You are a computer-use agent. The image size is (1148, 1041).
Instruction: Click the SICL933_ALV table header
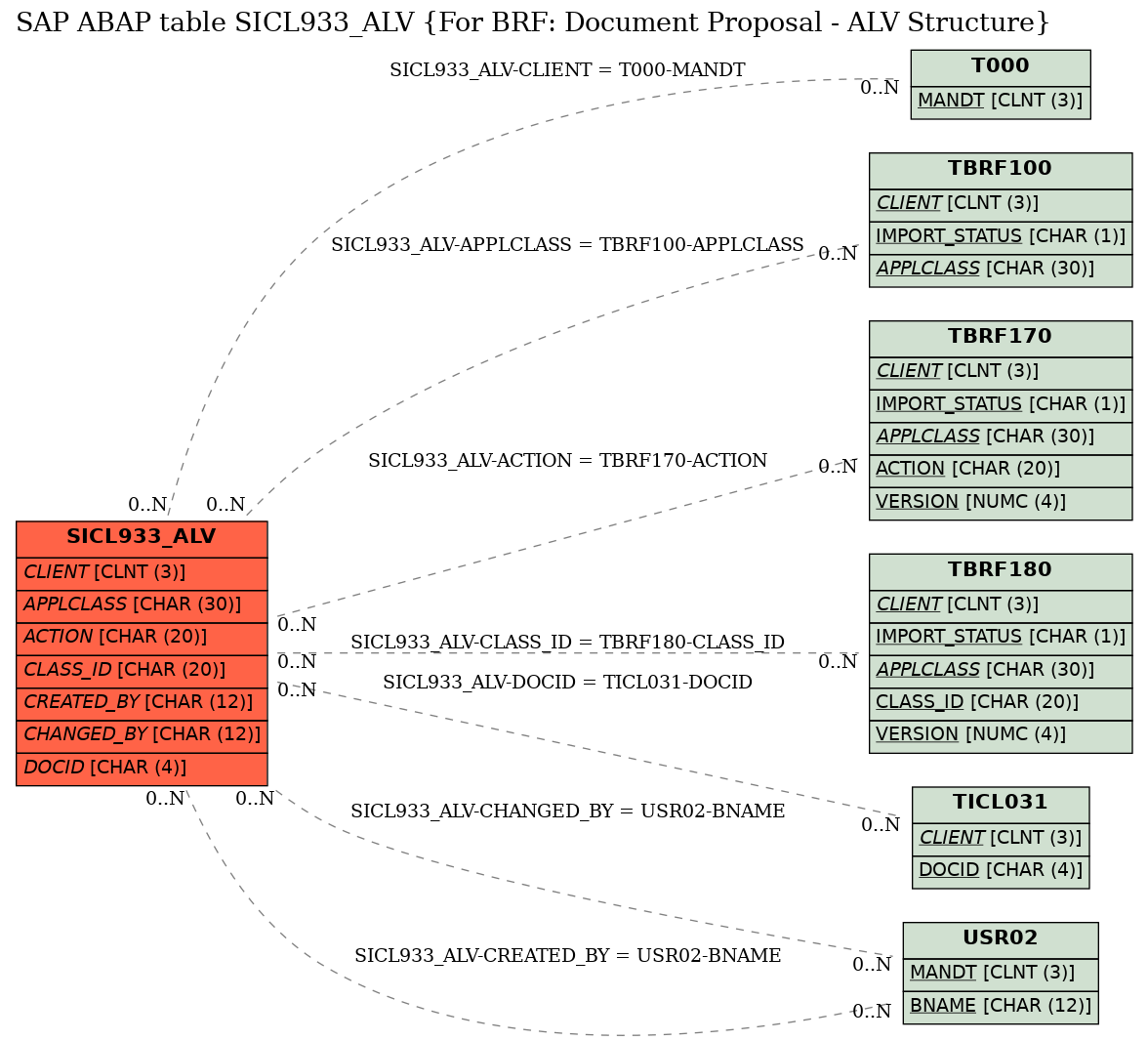pyautogui.click(x=142, y=539)
